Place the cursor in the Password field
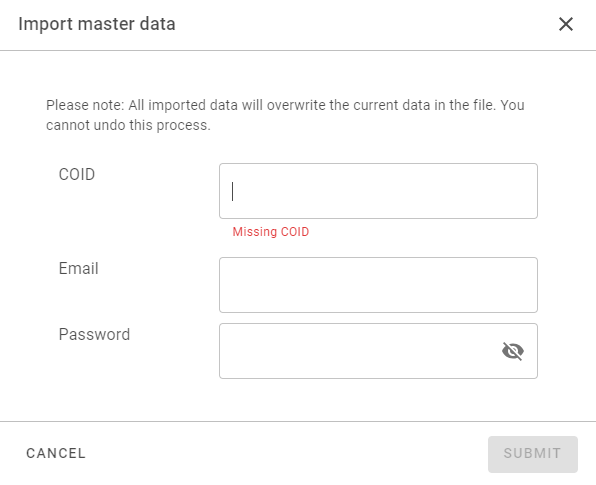596x485 pixels. click(359, 351)
